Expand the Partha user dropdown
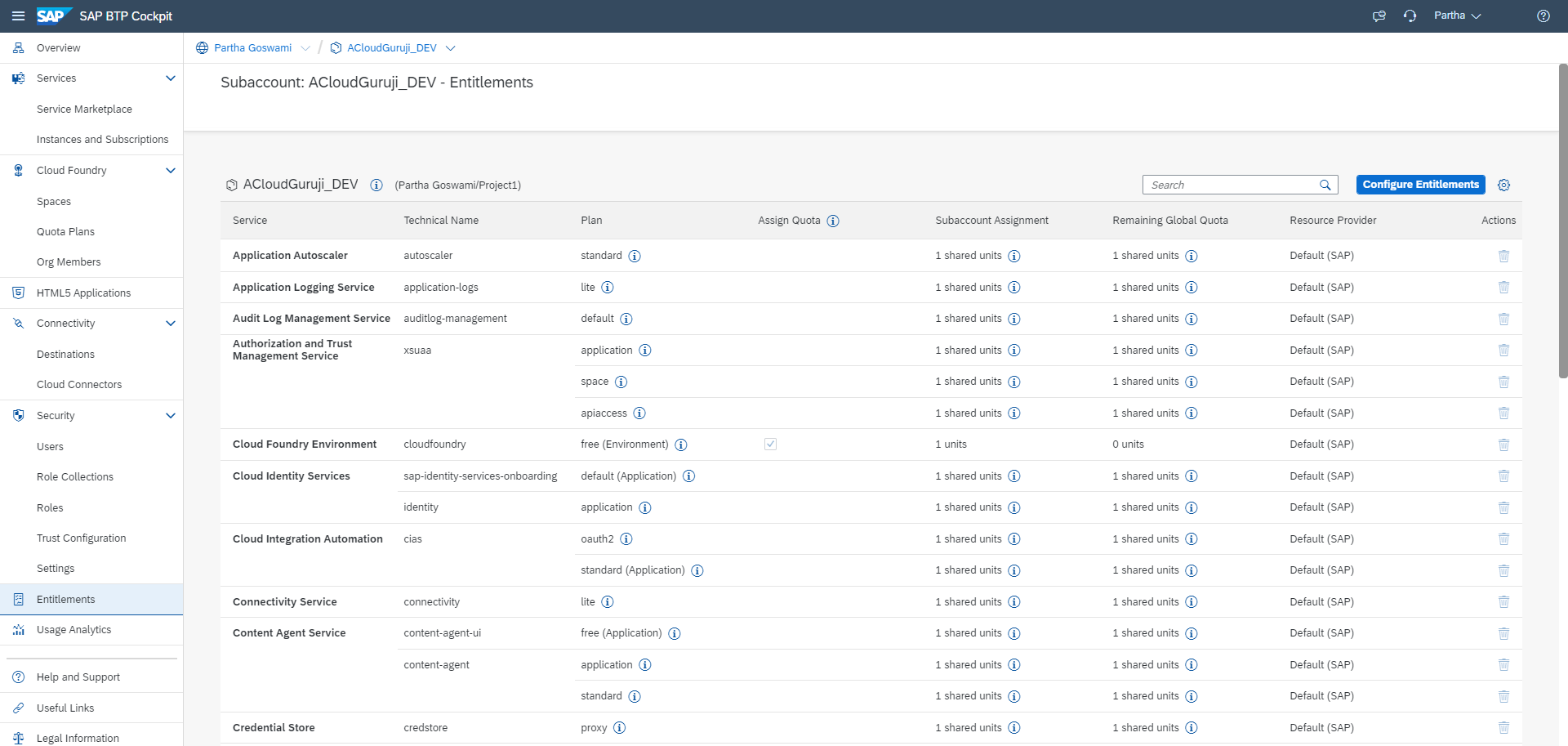Viewport: 1568px width, 746px height. point(1458,16)
